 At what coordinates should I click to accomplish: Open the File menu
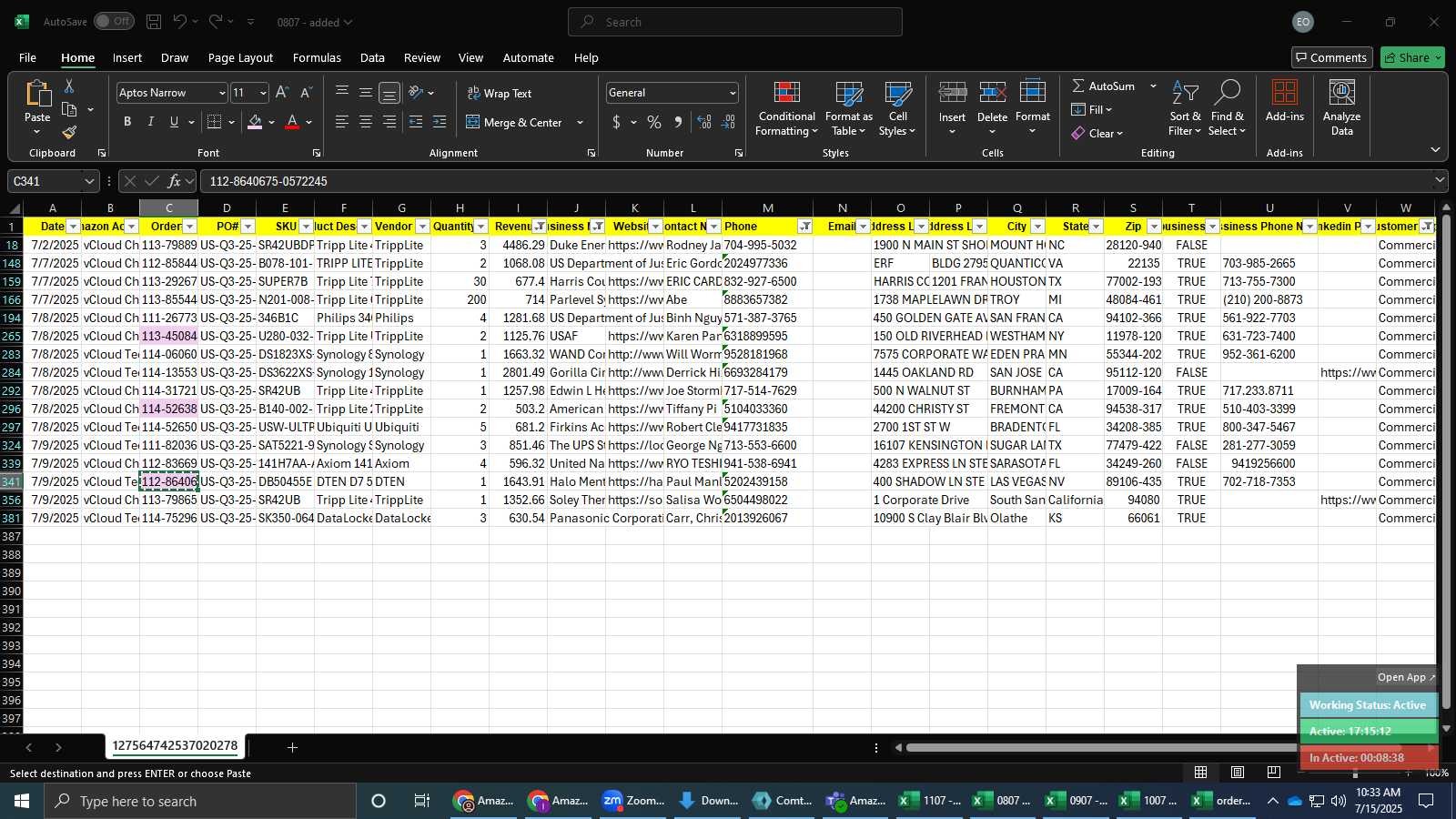pyautogui.click(x=28, y=57)
